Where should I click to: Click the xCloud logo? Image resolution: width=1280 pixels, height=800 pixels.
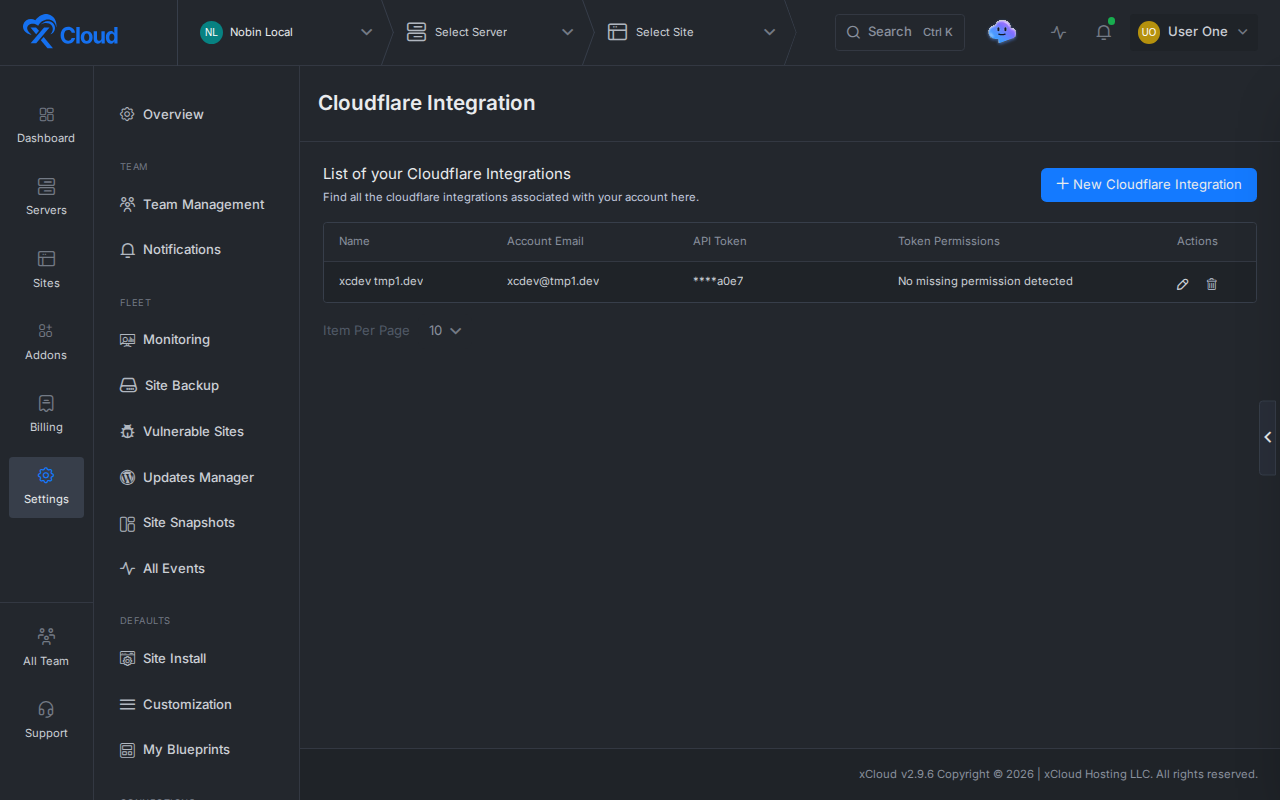tap(70, 32)
